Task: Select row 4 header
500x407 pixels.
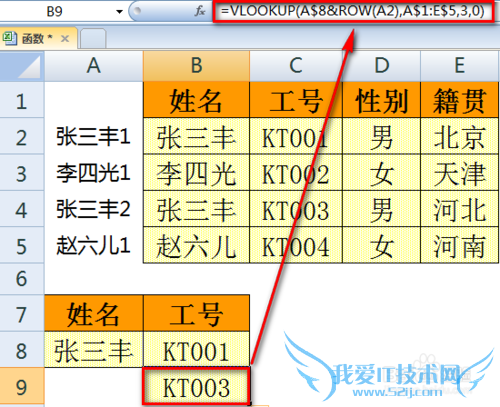Action: [22, 209]
